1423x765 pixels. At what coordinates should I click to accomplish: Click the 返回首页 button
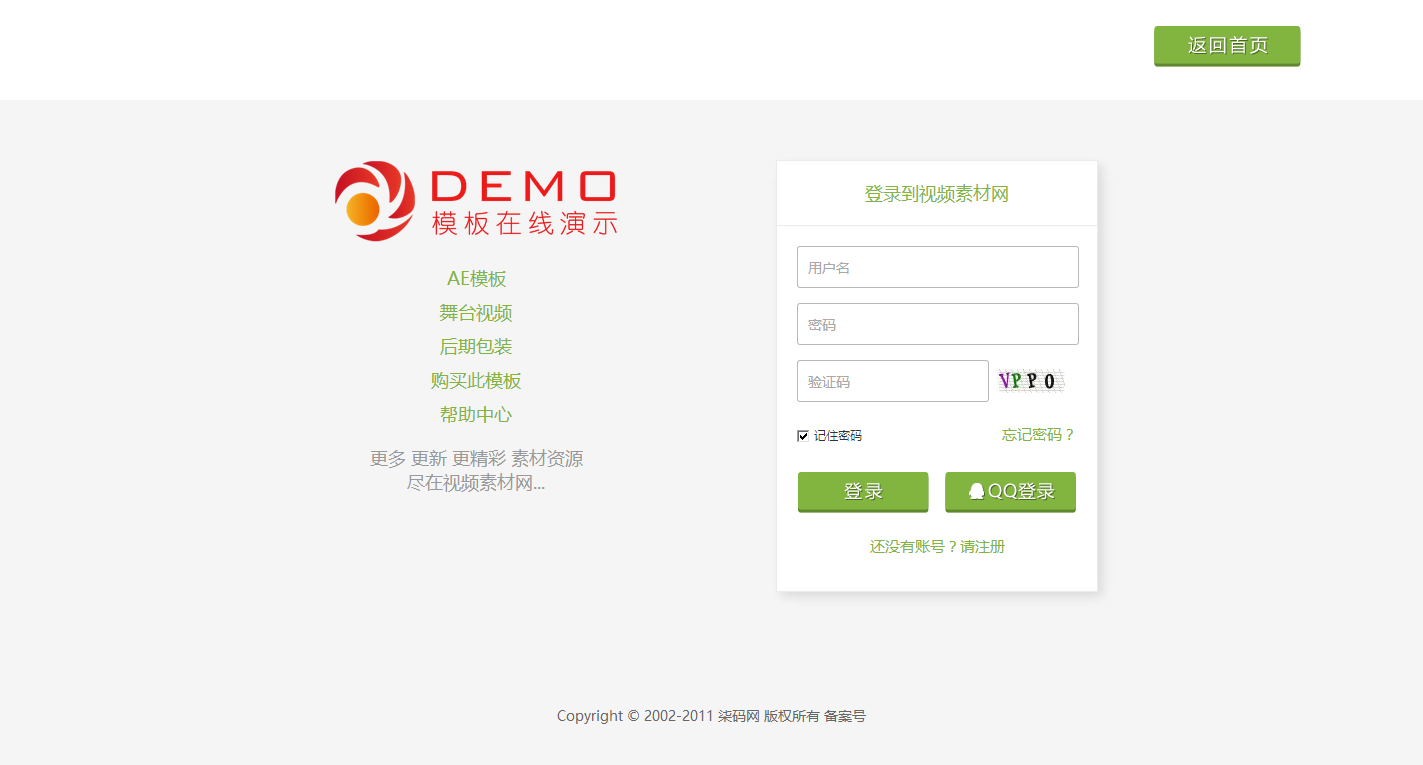point(1227,46)
